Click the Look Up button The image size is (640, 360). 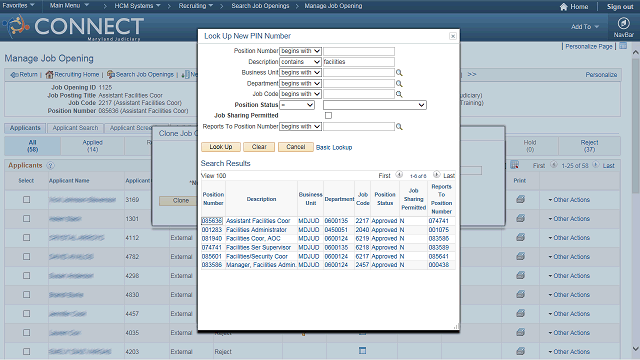220,147
